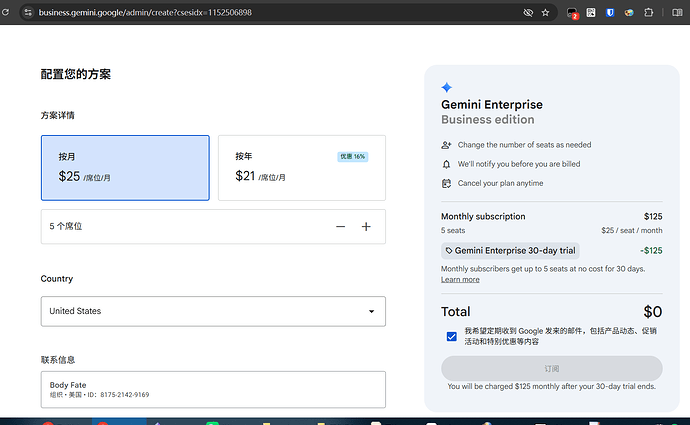
Task: Click the QR code extension icon
Action: point(591,12)
